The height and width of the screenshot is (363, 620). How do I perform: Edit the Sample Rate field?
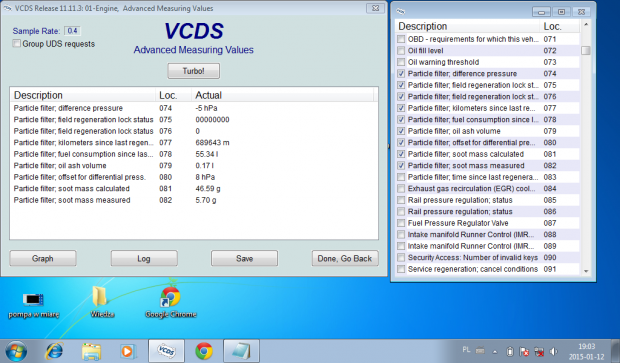(x=72, y=31)
